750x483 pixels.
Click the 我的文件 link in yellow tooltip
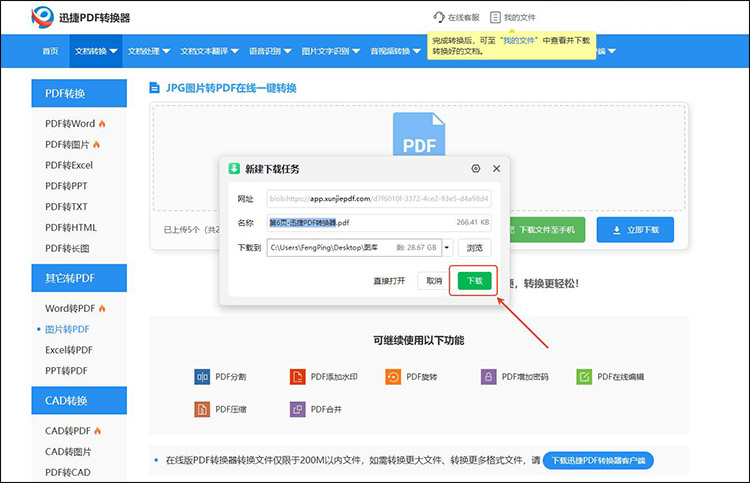(518, 41)
